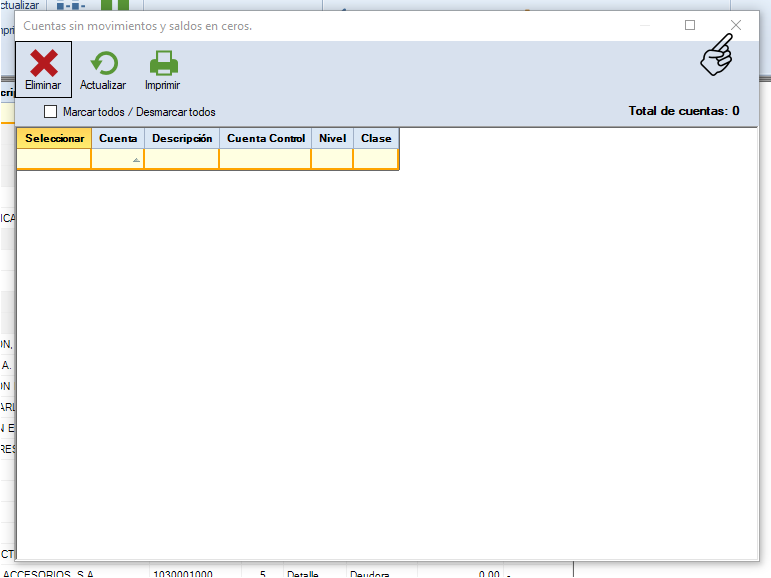Select the Descripción column header
This screenshot has height=578, width=771.
coord(182,138)
